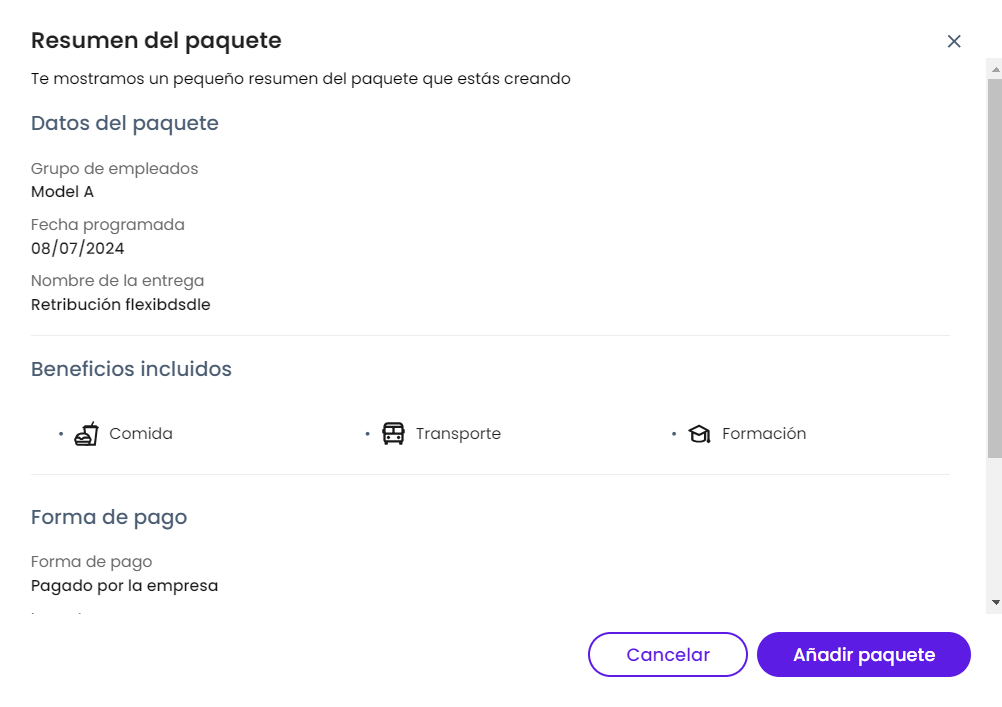Viewport: 1002px width, 707px height.
Task: Click the Comida food icon
Action: tap(86, 434)
